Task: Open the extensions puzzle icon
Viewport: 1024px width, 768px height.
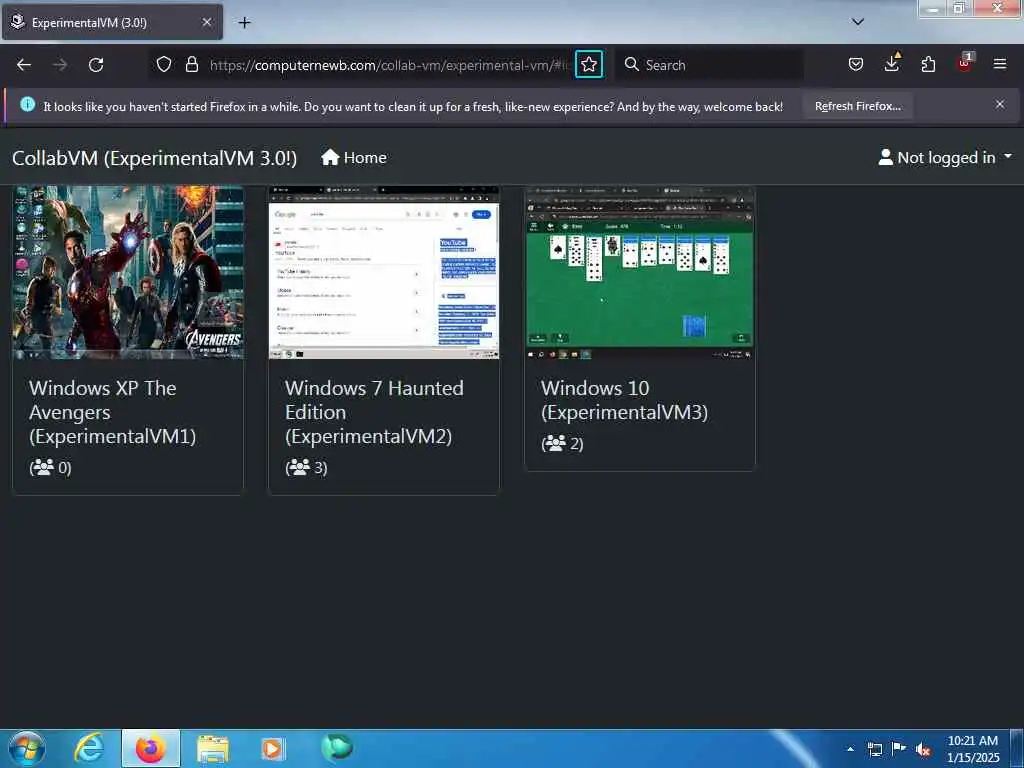Action: pos(928,64)
